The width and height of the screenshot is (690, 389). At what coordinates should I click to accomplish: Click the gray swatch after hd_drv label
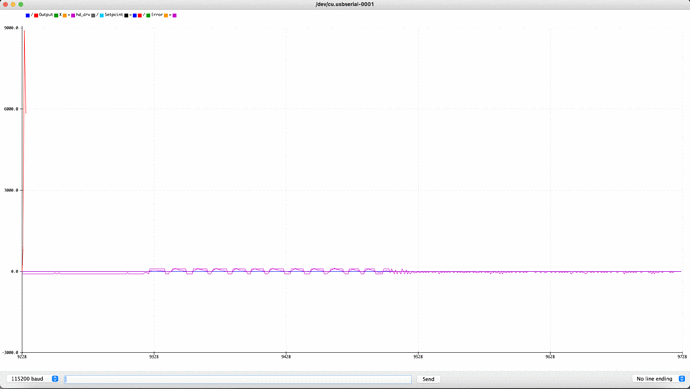93,15
